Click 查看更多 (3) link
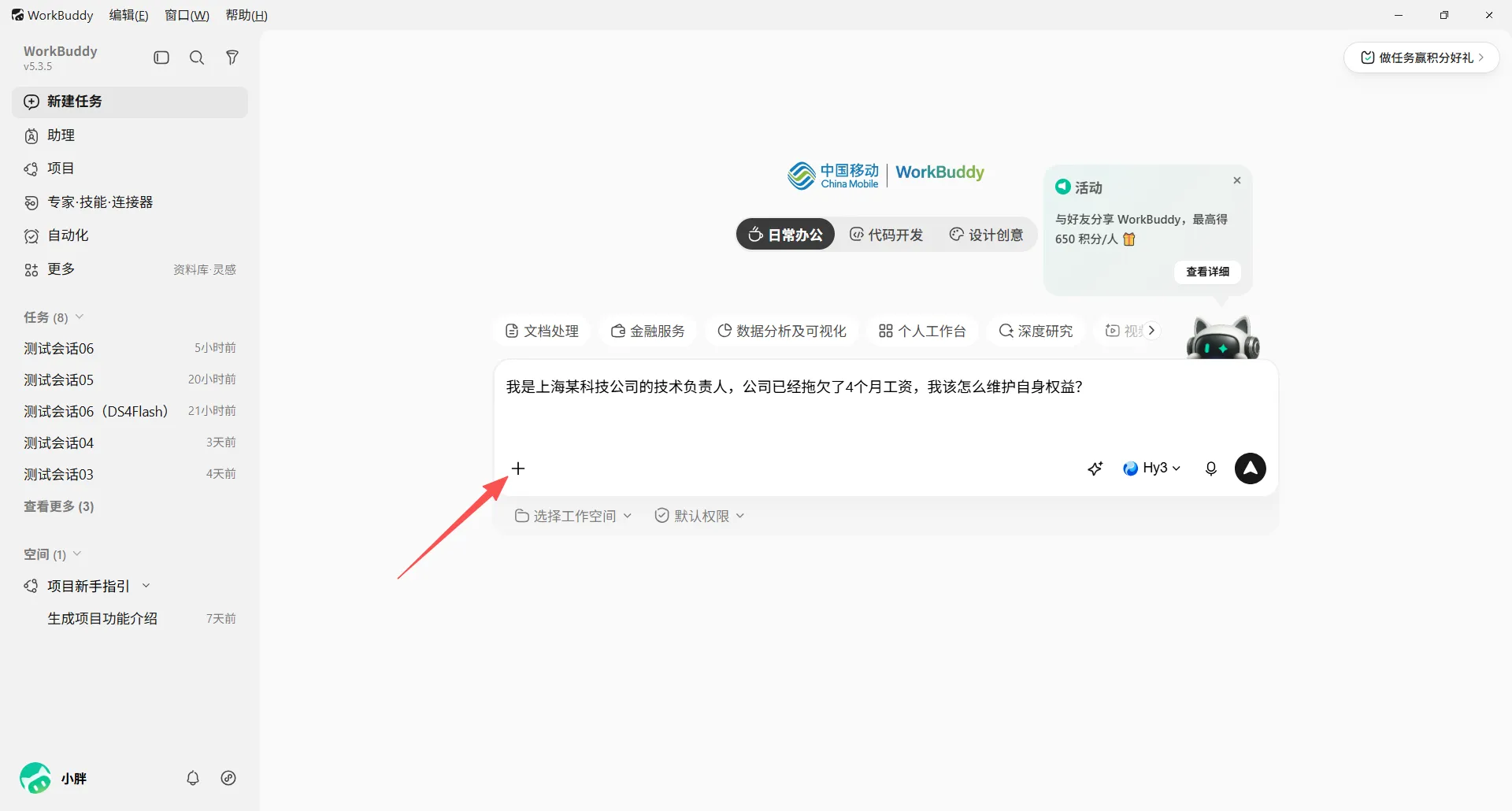The image size is (1512, 811). click(59, 506)
